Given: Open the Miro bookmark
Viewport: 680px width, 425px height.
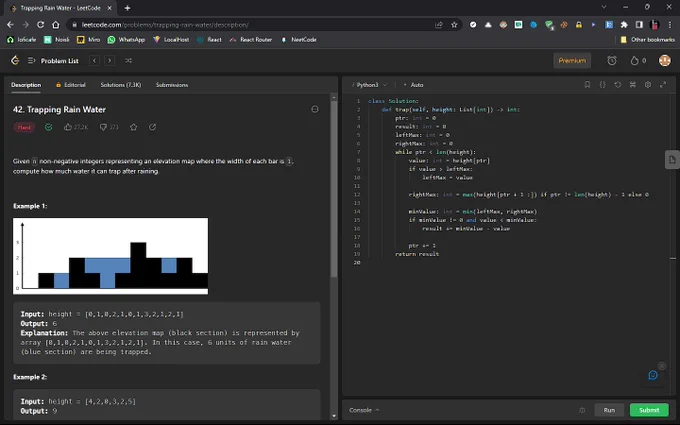Looking at the screenshot, I should pyautogui.click(x=88, y=39).
